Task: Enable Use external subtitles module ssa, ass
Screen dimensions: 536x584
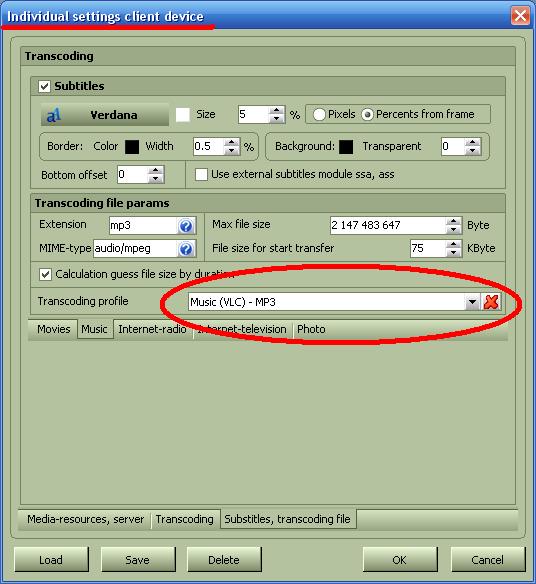Action: point(202,174)
